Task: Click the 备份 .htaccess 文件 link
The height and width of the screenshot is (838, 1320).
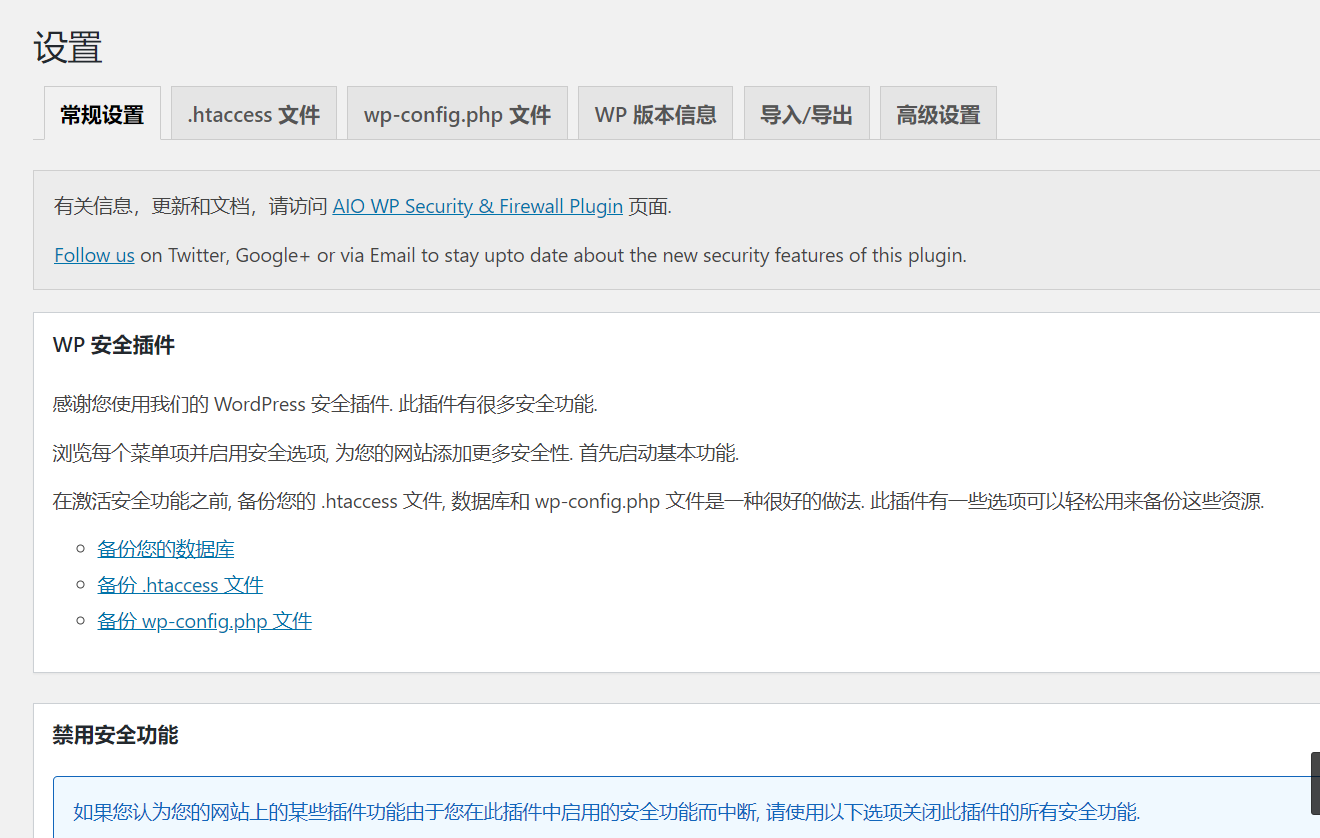Action: tap(180, 584)
